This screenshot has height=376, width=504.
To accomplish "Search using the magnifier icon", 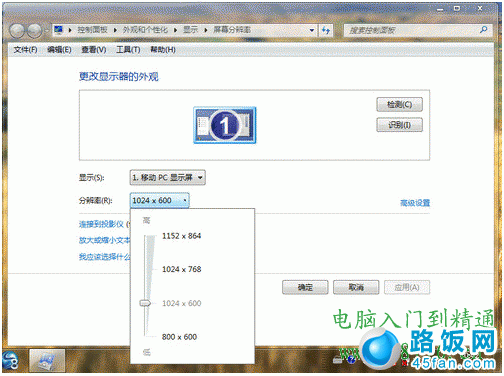I will [484, 30].
